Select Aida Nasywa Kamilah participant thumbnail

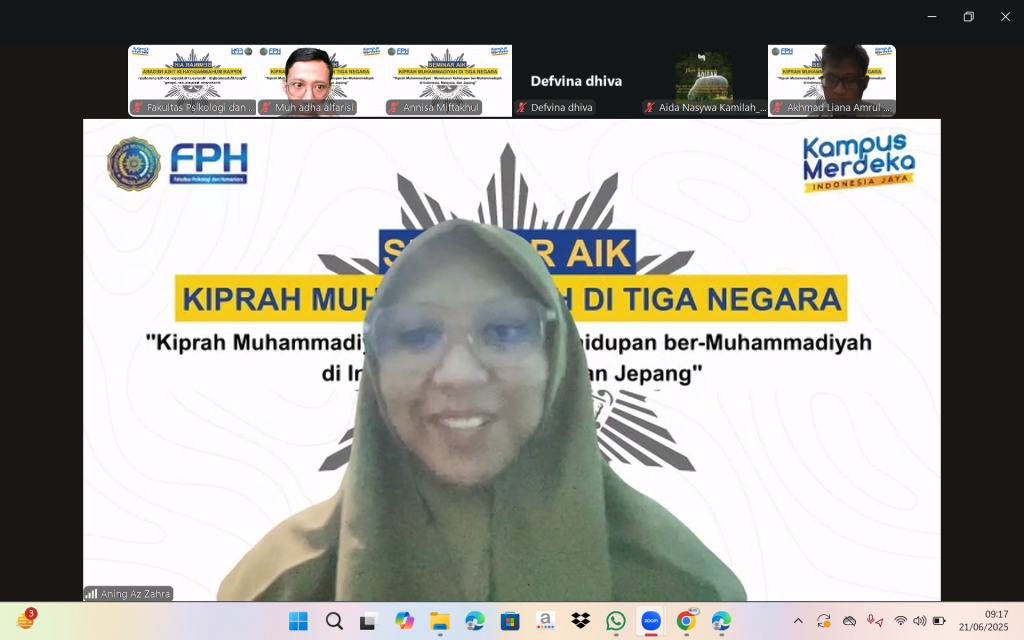[x=704, y=80]
